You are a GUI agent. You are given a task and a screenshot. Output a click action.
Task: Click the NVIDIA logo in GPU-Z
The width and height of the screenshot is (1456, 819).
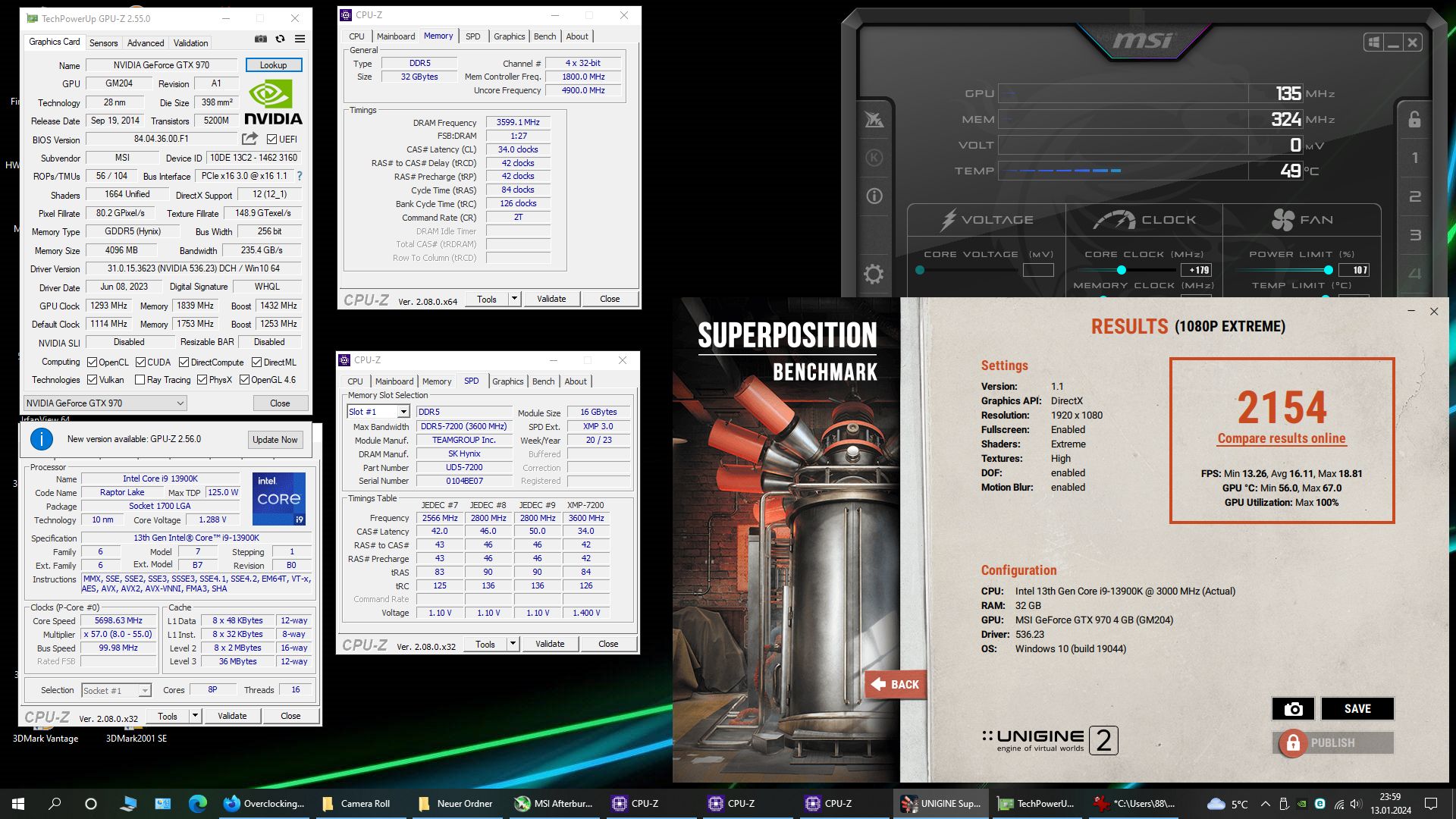pos(273,103)
